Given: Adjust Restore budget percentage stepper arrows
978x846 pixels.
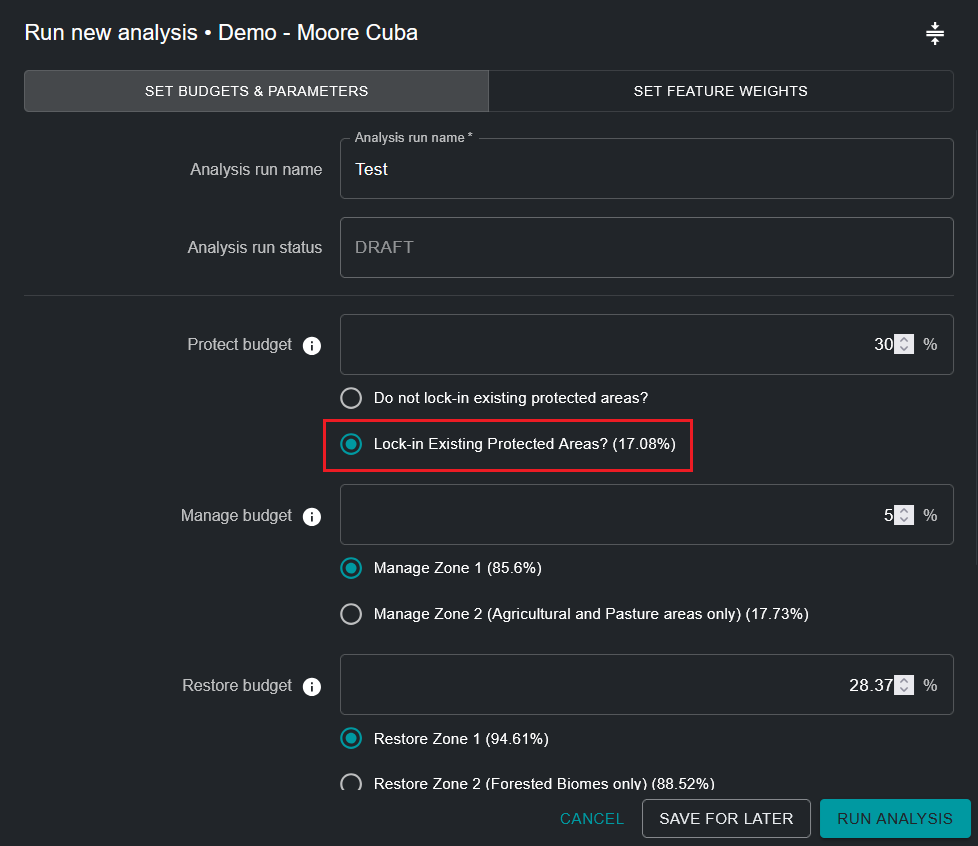Looking at the screenshot, I should (904, 685).
